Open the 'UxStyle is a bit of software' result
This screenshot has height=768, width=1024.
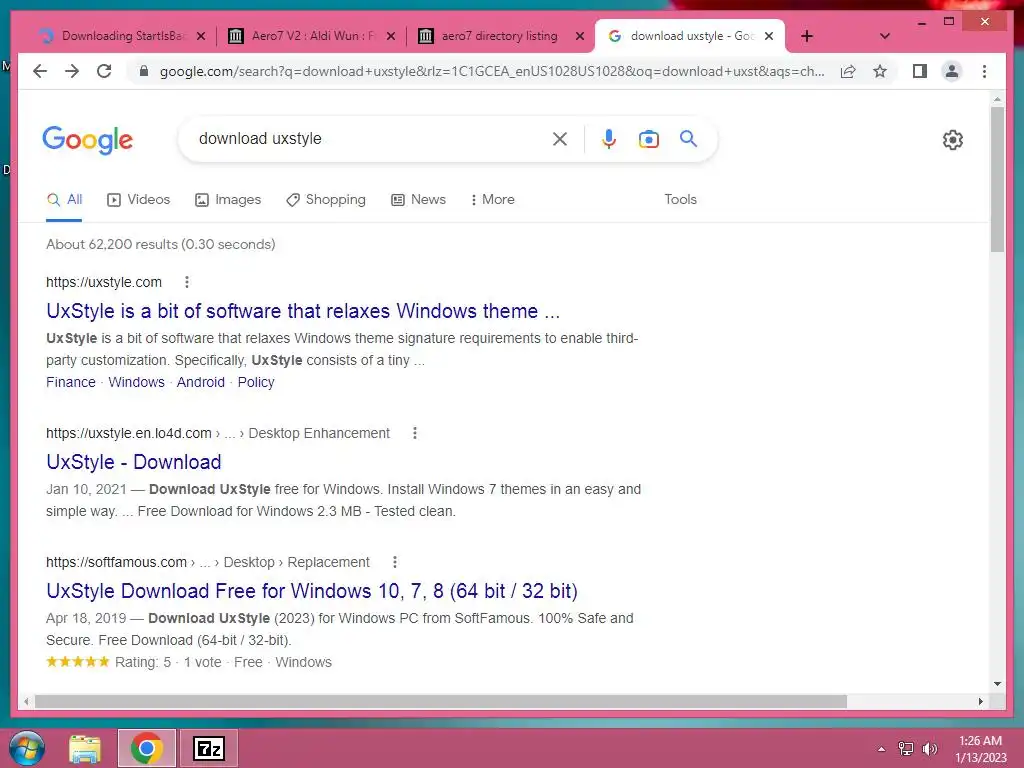(303, 311)
